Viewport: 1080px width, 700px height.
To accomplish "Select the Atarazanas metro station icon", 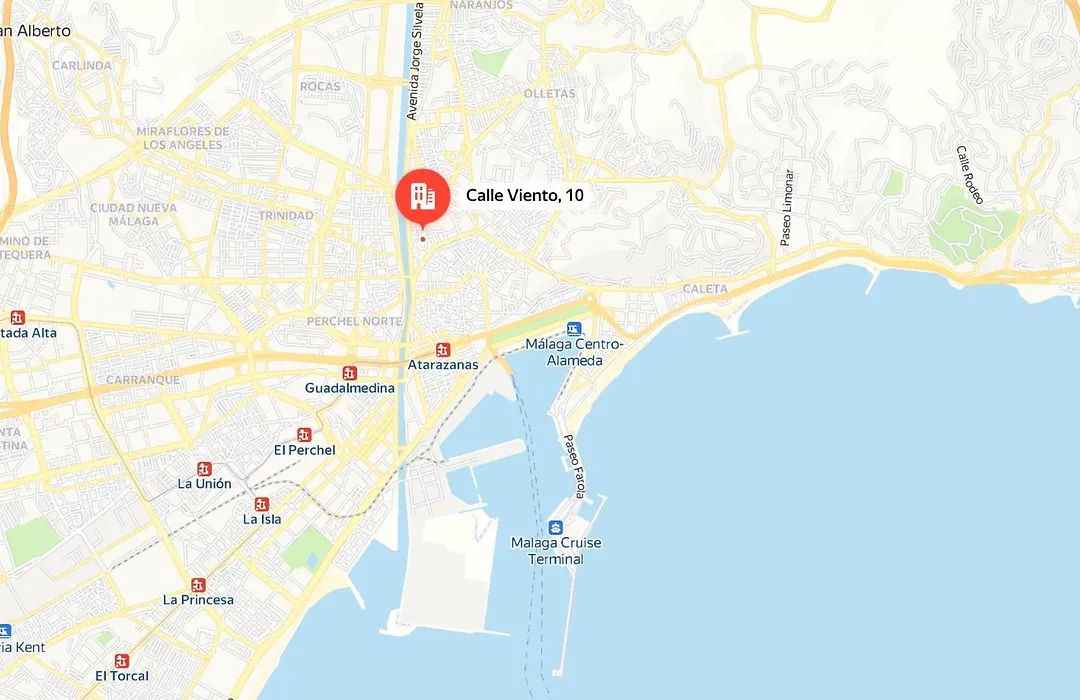I will (x=443, y=350).
